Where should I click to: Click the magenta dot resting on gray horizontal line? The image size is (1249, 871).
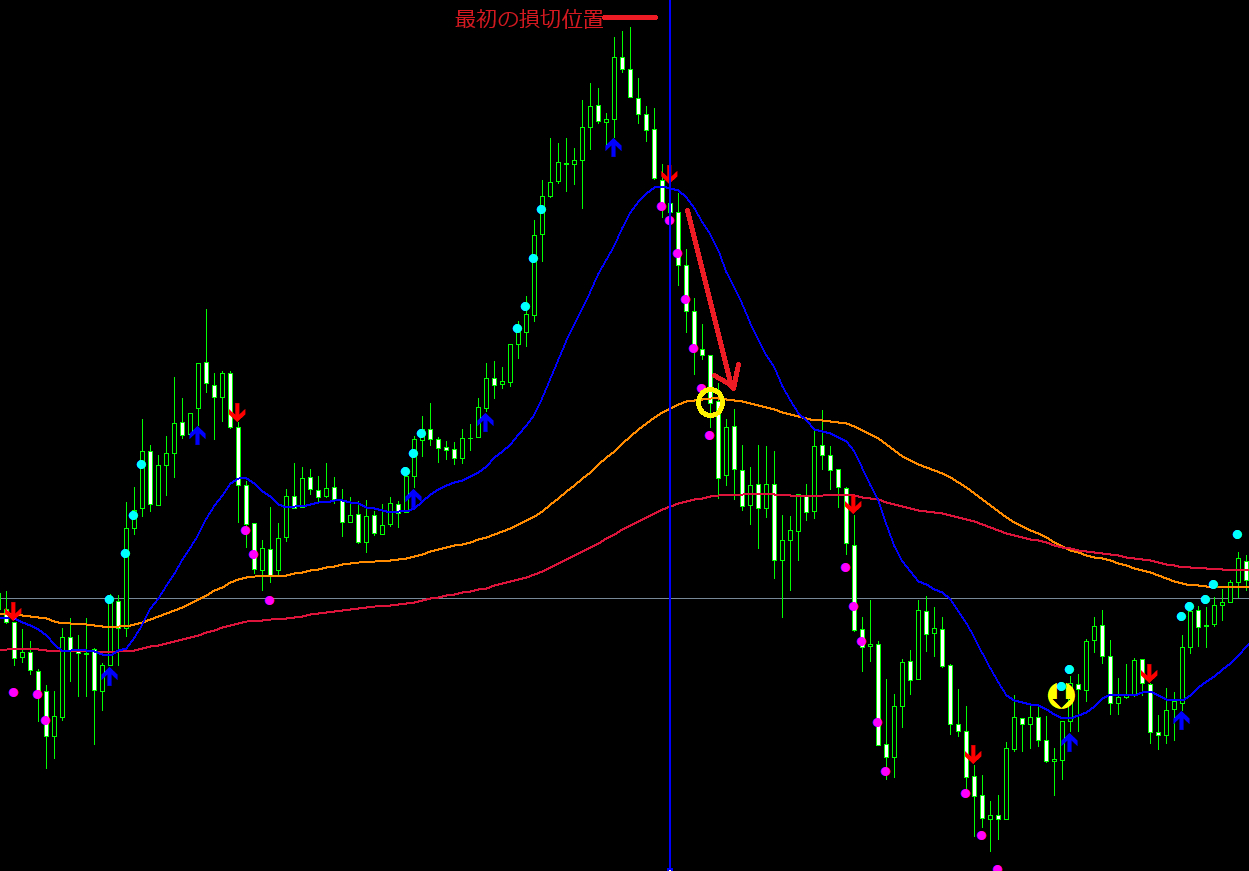click(269, 601)
